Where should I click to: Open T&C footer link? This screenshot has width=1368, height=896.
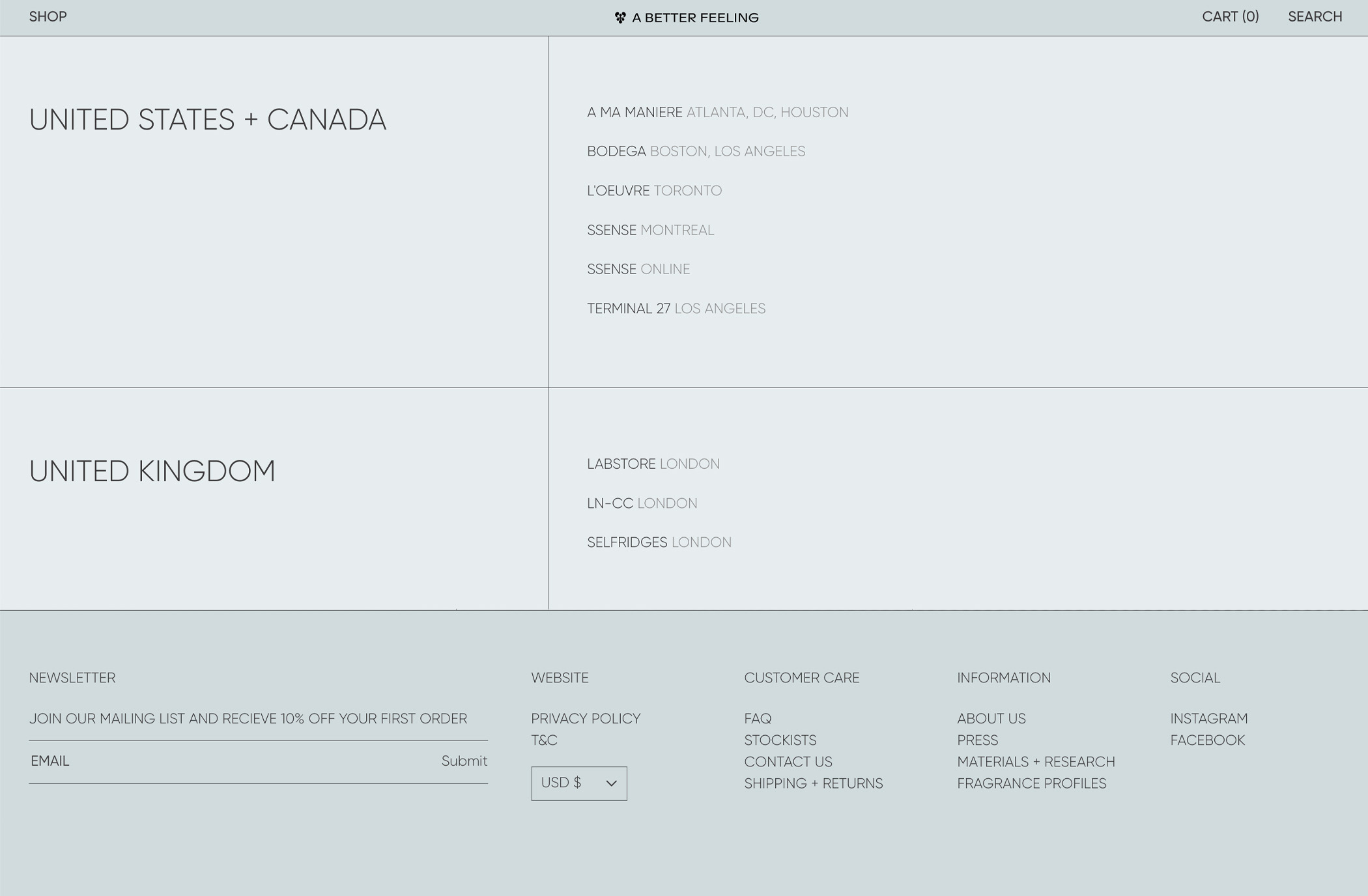(x=544, y=740)
